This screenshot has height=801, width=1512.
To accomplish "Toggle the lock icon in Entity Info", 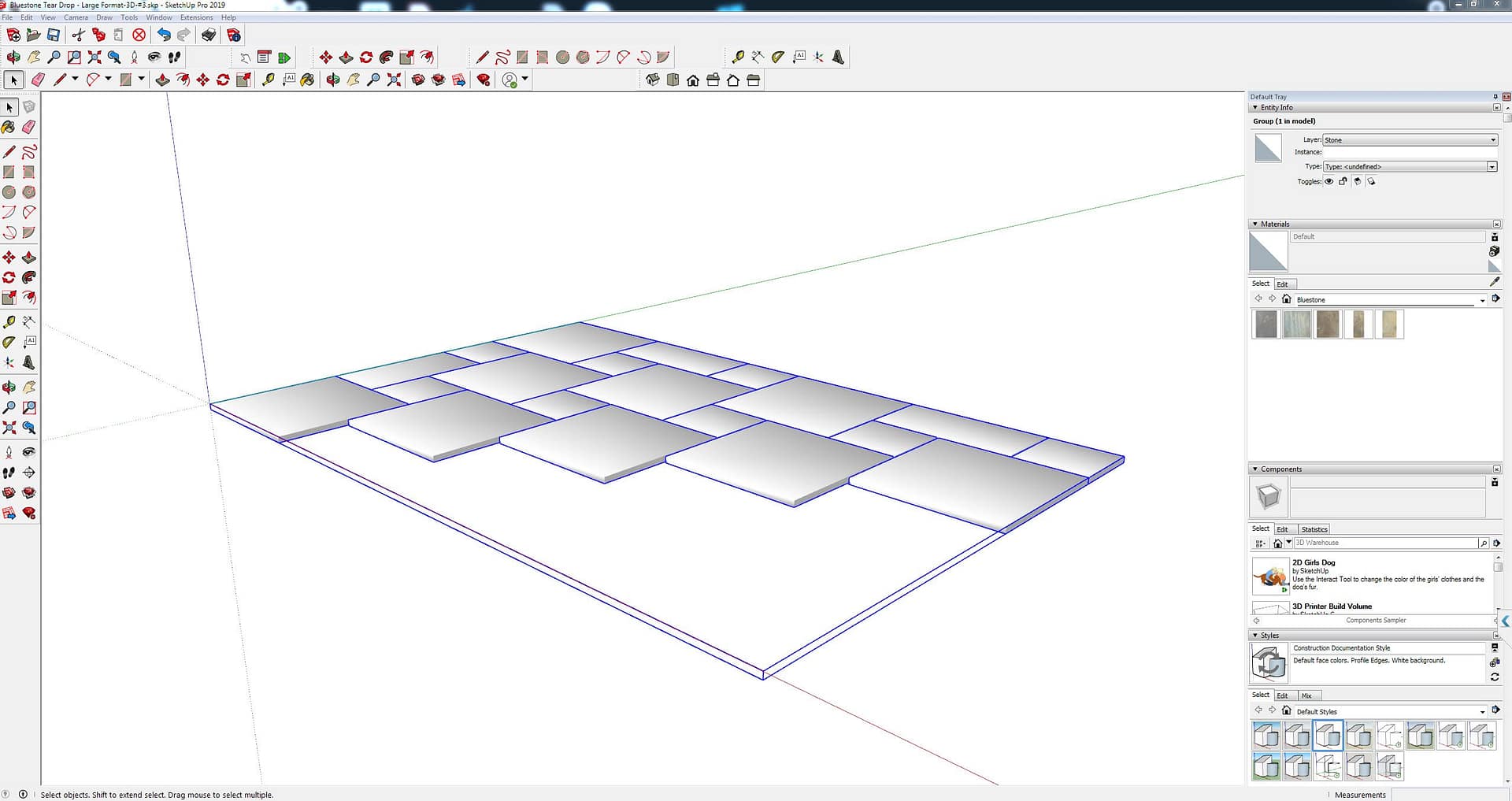I will [x=1343, y=182].
